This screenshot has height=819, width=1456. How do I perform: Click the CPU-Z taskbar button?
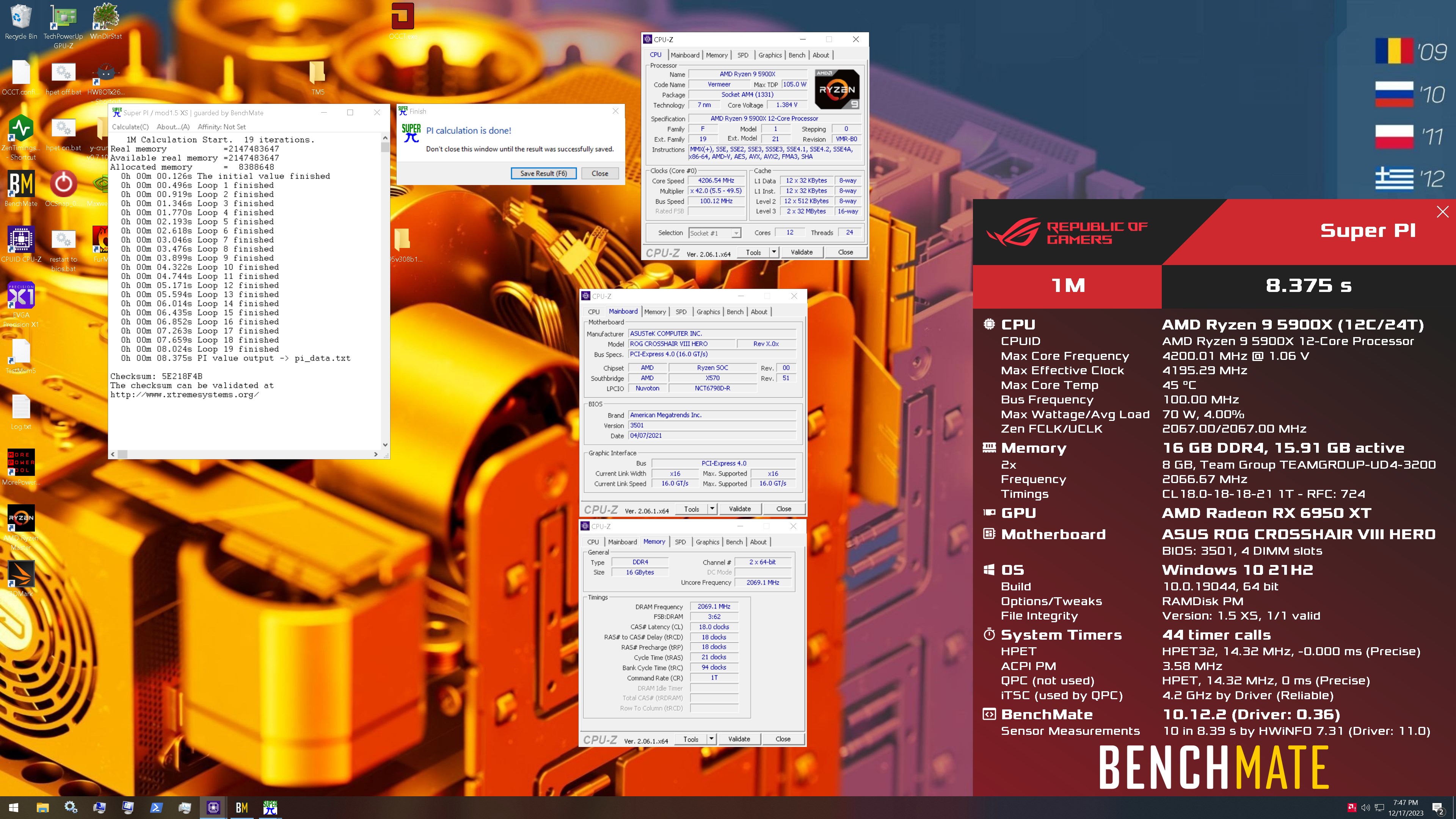point(213,808)
